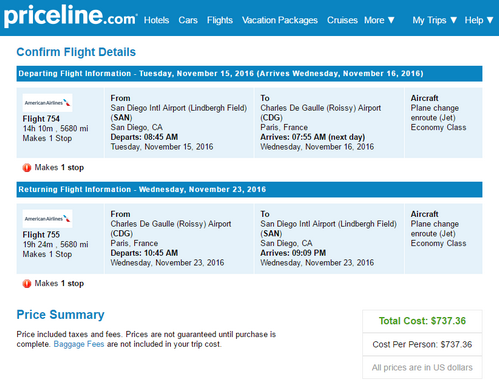The image size is (499, 384).
Task: Click the Confirm Flight Details heading
Action: click(76, 52)
